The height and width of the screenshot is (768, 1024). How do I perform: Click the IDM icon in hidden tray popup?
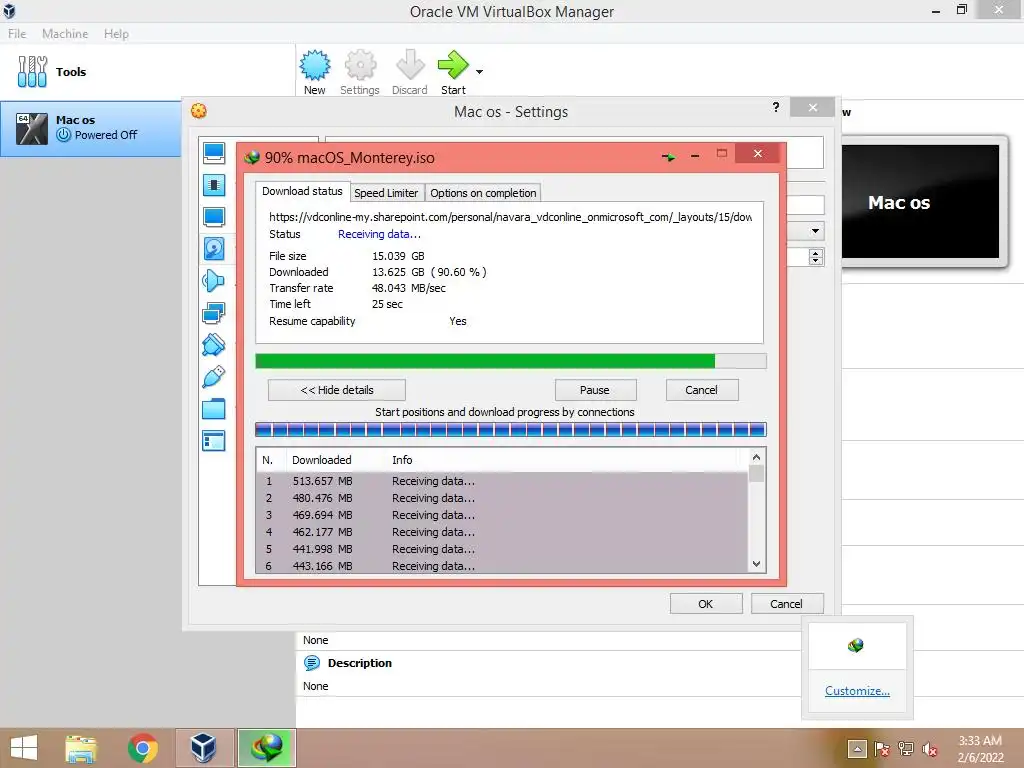pyautogui.click(x=856, y=646)
